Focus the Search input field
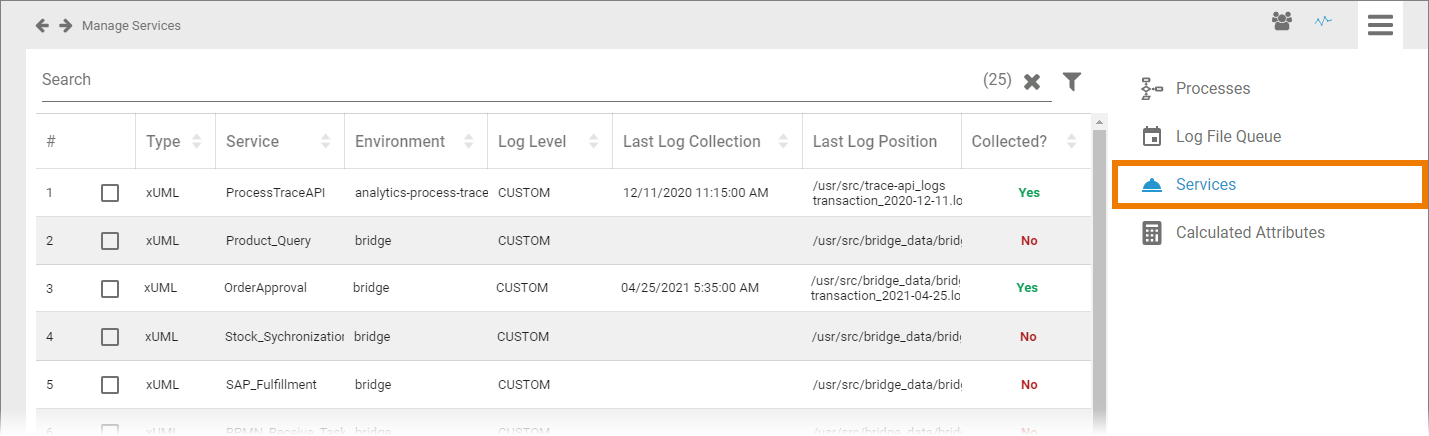This screenshot has width=1429, height=436. pyautogui.click(x=500, y=80)
